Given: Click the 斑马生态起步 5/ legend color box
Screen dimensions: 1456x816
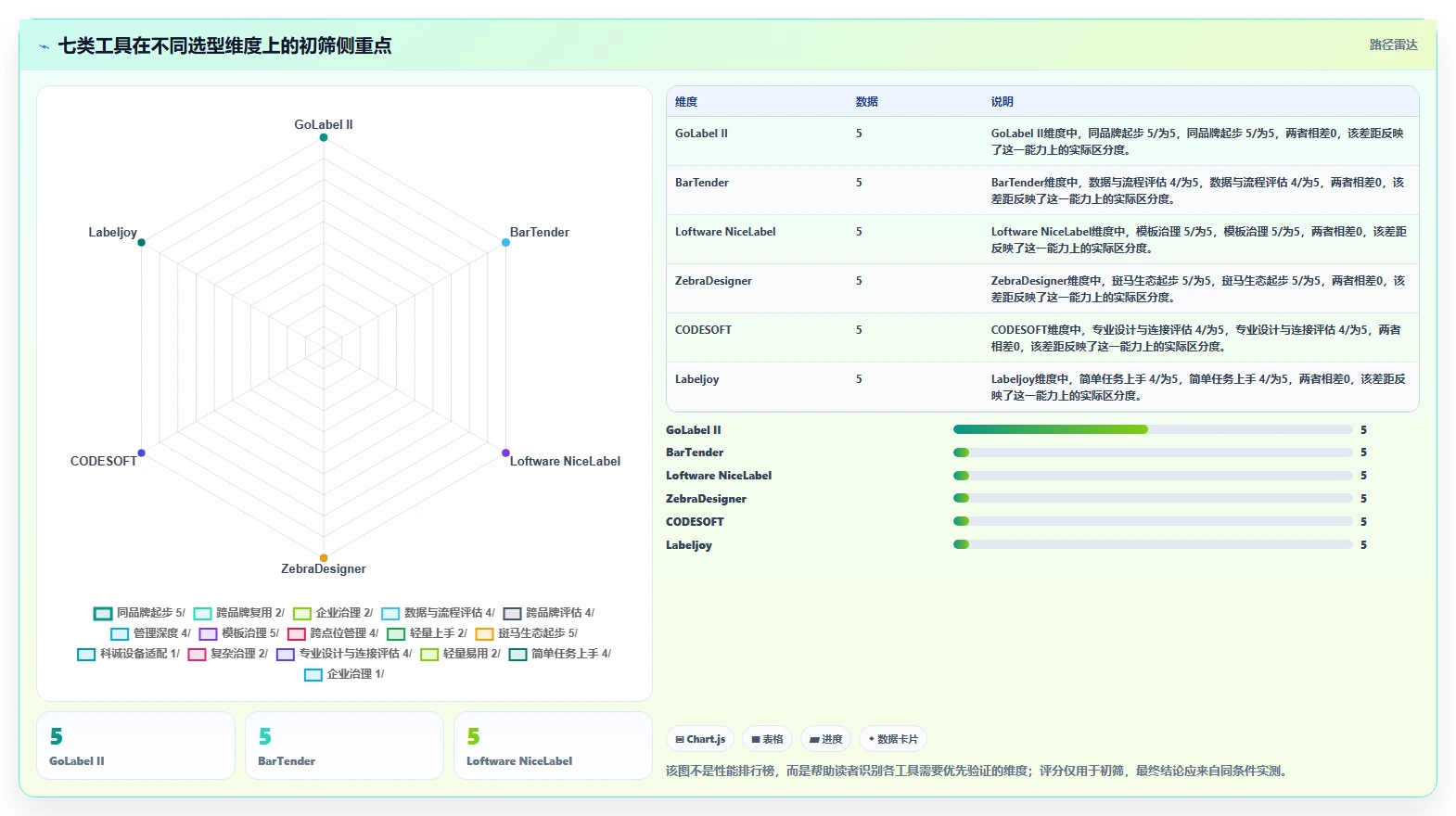Looking at the screenshot, I should (x=484, y=634).
